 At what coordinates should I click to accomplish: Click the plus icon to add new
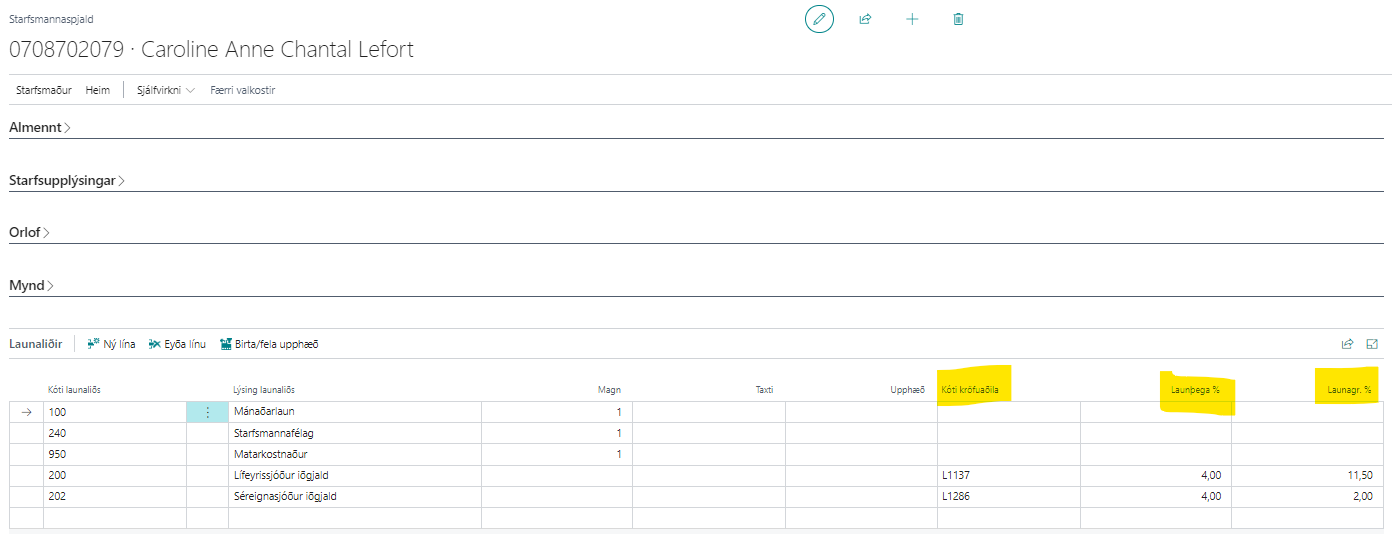point(912,19)
